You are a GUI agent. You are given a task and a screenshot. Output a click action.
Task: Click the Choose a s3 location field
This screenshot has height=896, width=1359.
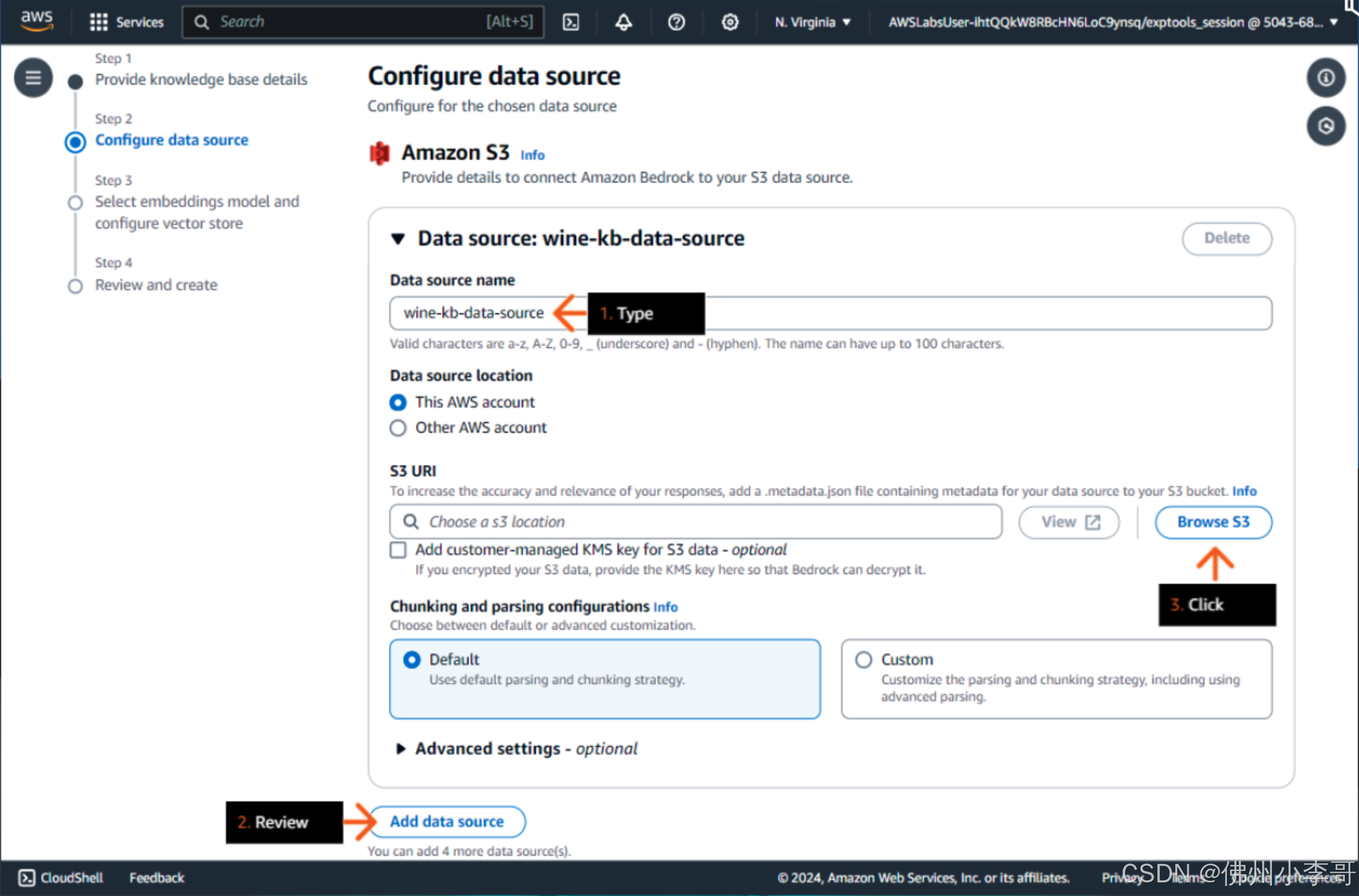pyautogui.click(x=696, y=522)
